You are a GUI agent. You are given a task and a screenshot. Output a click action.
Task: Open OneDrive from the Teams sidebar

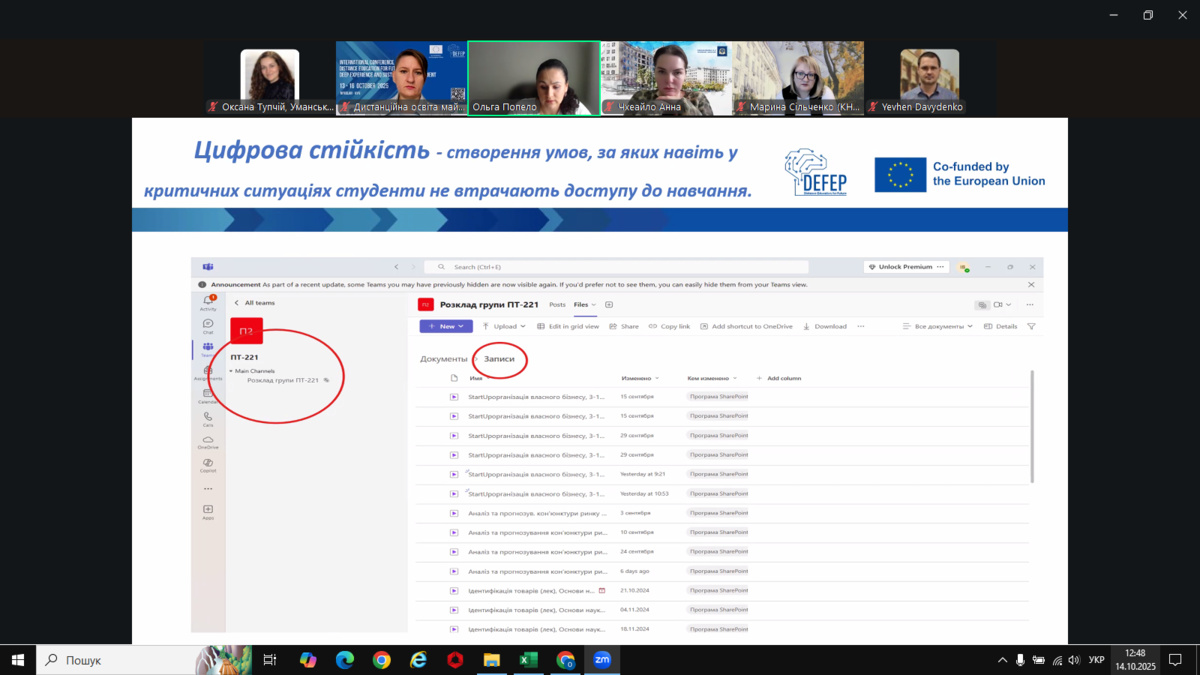point(208,442)
